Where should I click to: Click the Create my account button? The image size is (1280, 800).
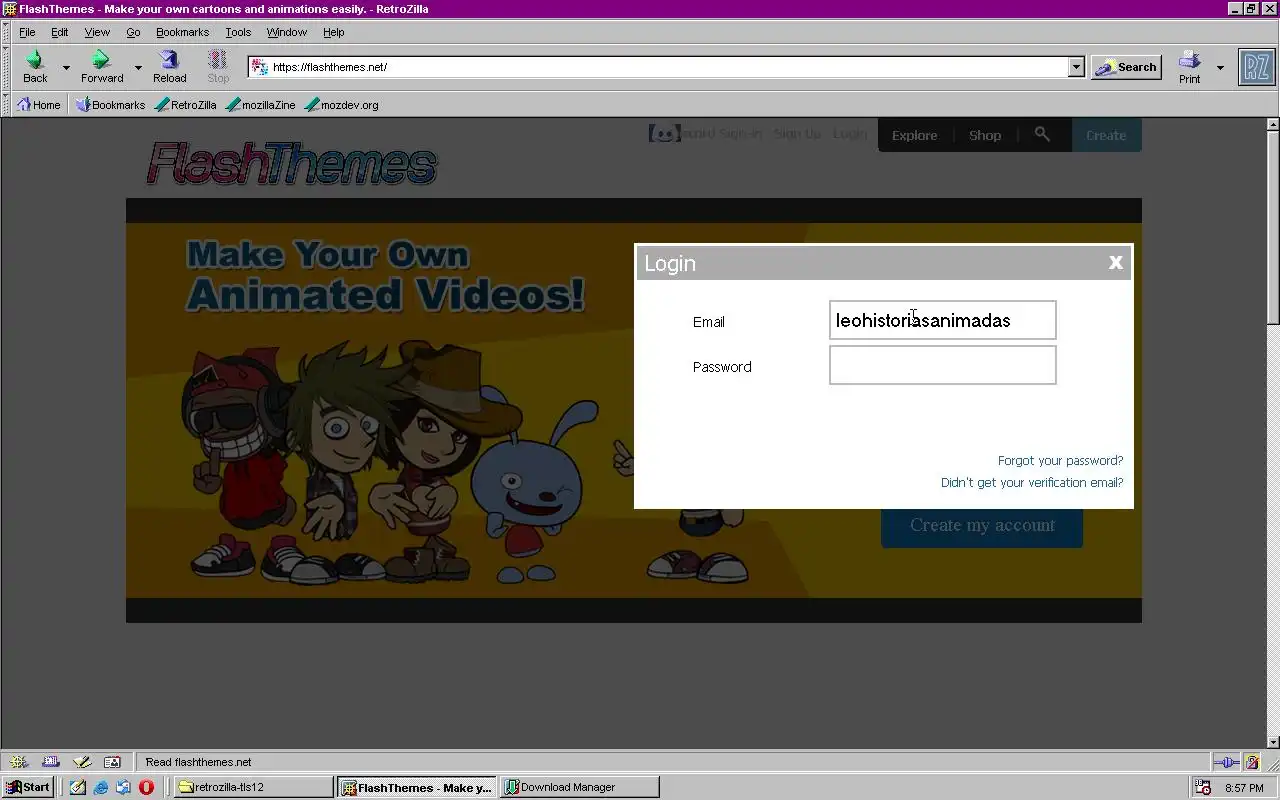[x=982, y=527]
